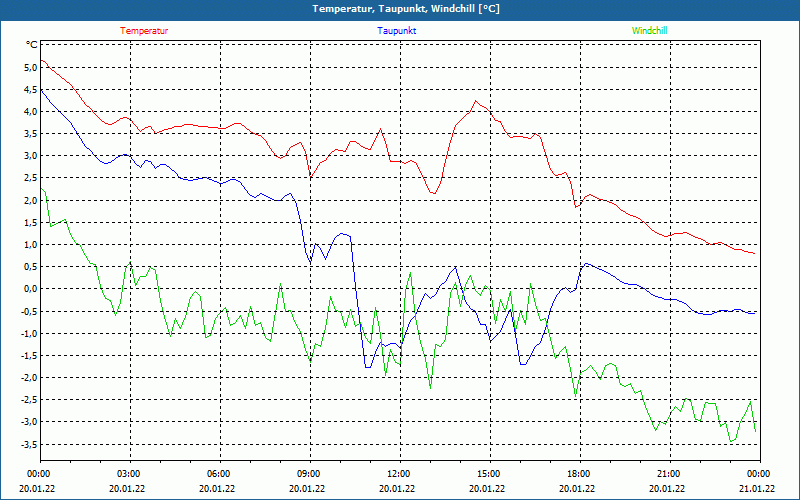Click the -1,0 y-axis value
Image resolution: width=800 pixels, height=500 pixels.
[29, 333]
